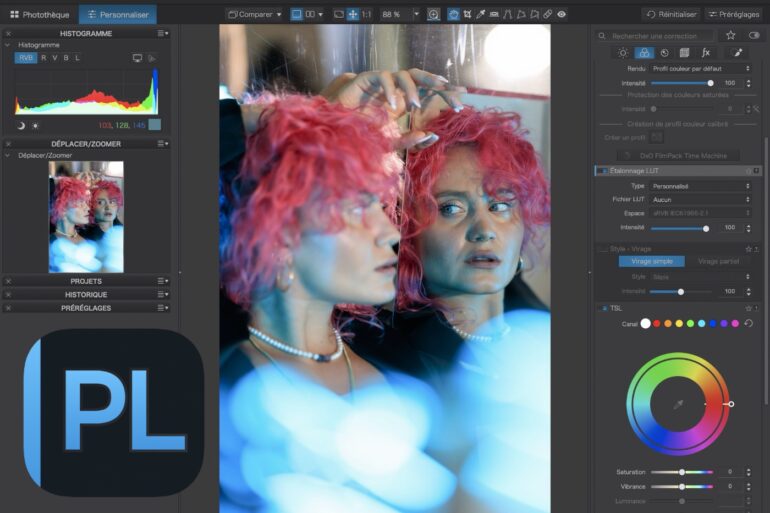Image resolution: width=770 pixels, height=513 pixels.
Task: Open the Detail corrections clock-shaped icon
Action: (x=664, y=52)
